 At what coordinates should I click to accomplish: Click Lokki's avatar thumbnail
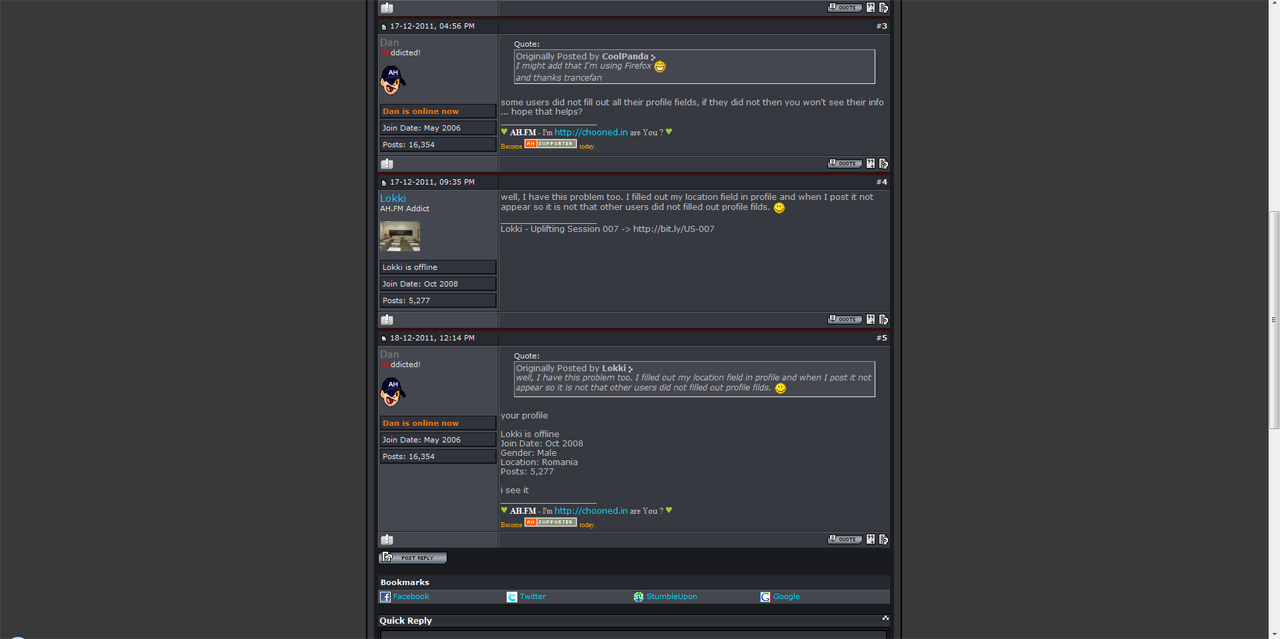400,236
